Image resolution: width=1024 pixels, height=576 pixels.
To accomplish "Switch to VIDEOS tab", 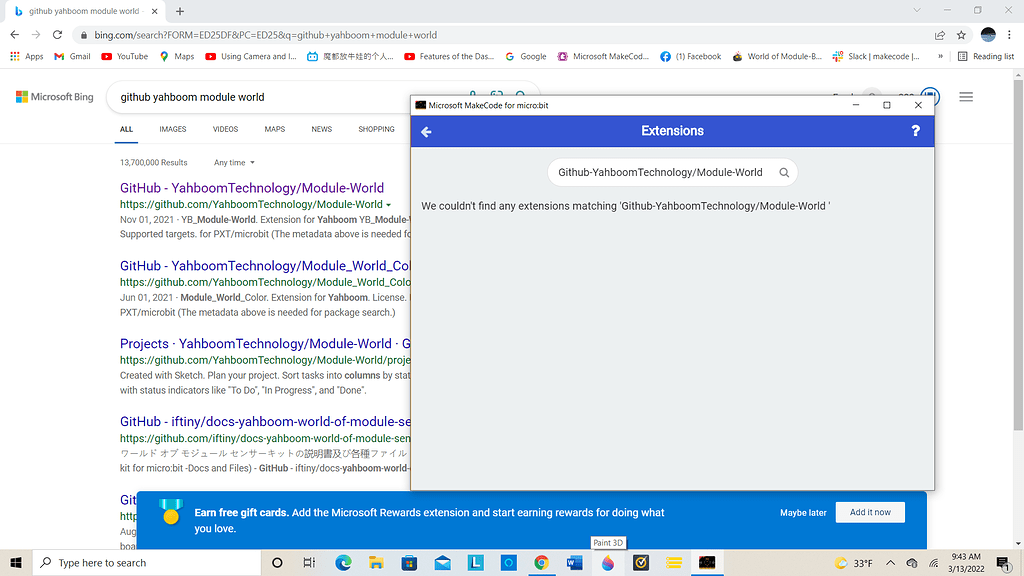I will click(225, 129).
